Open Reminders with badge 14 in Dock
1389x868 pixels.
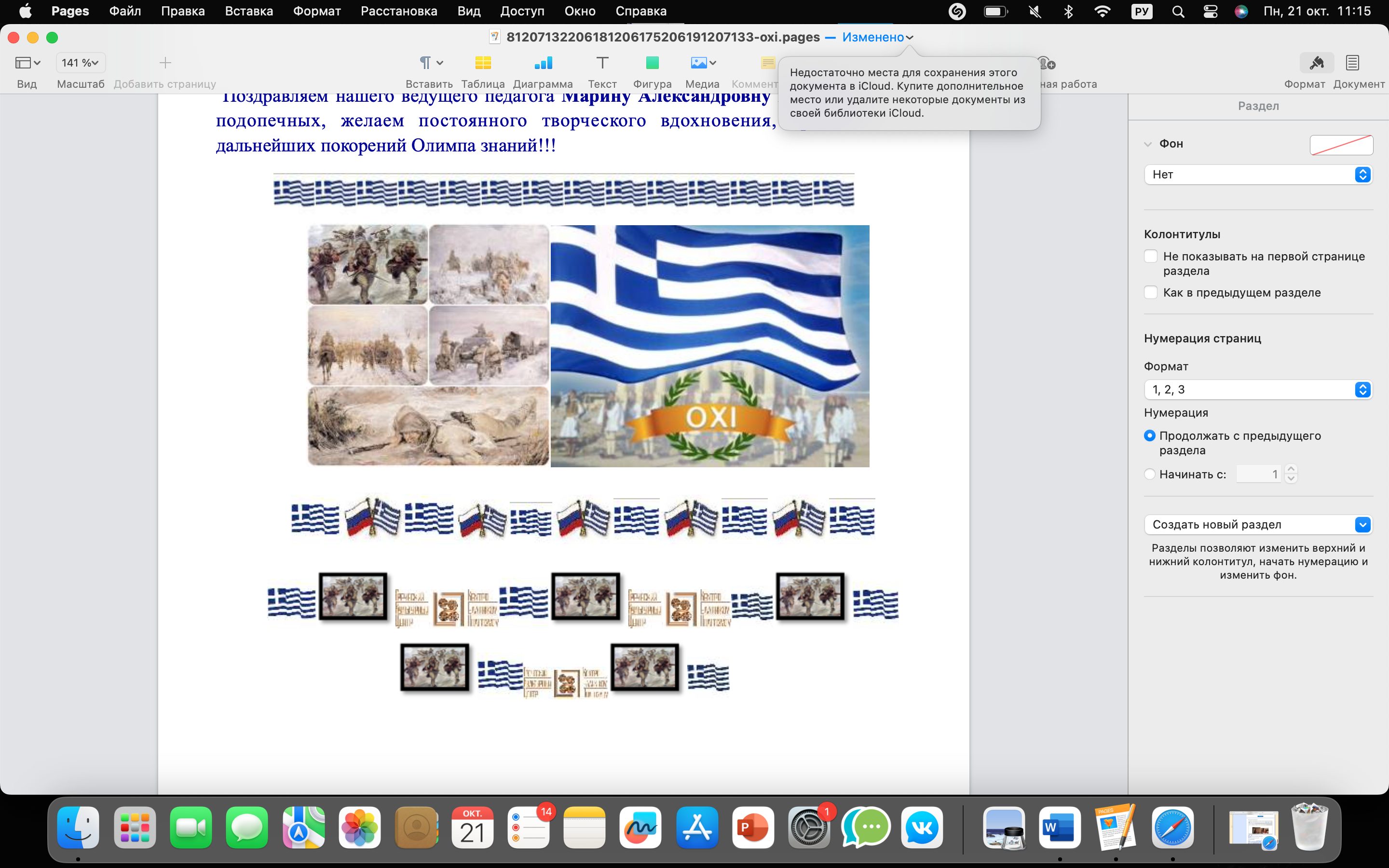tap(528, 827)
